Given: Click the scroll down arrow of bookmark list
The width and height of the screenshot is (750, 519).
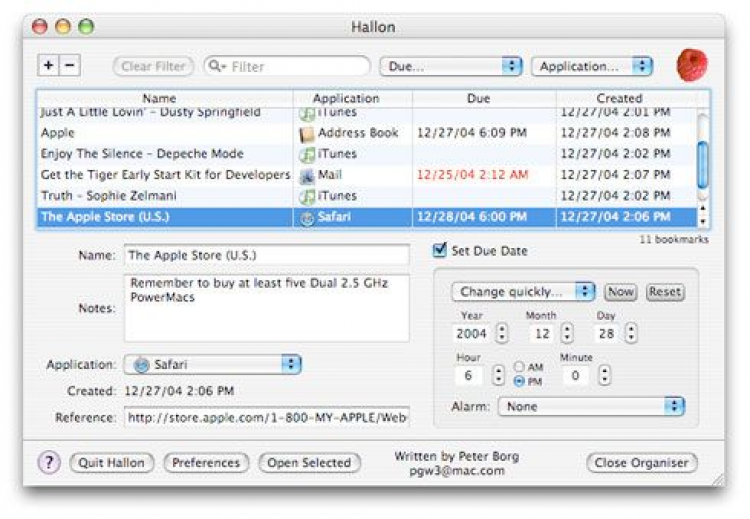Looking at the screenshot, I should click(x=703, y=221).
